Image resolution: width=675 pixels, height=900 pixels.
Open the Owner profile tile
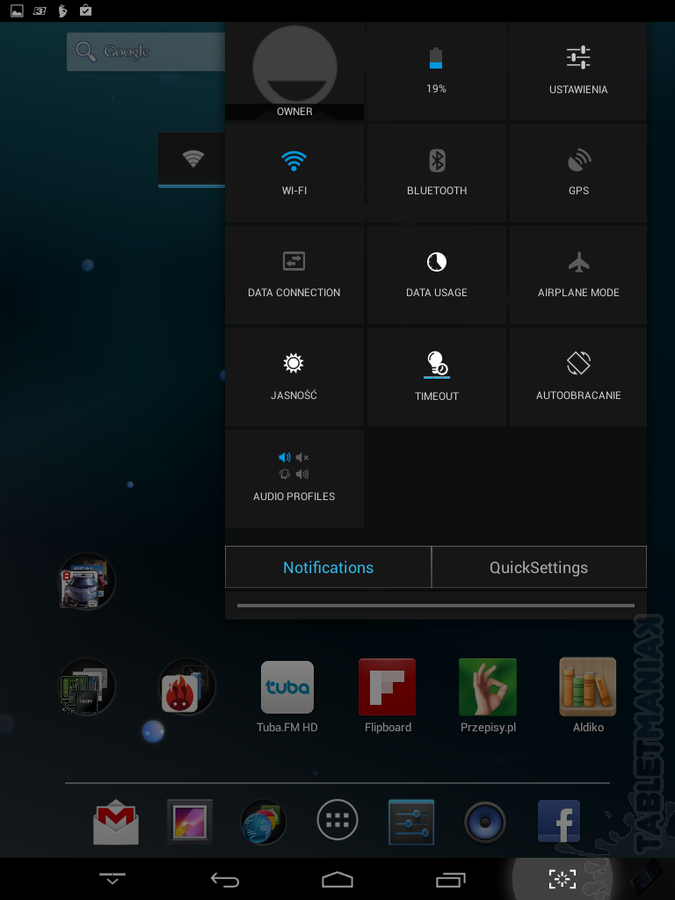(x=294, y=71)
